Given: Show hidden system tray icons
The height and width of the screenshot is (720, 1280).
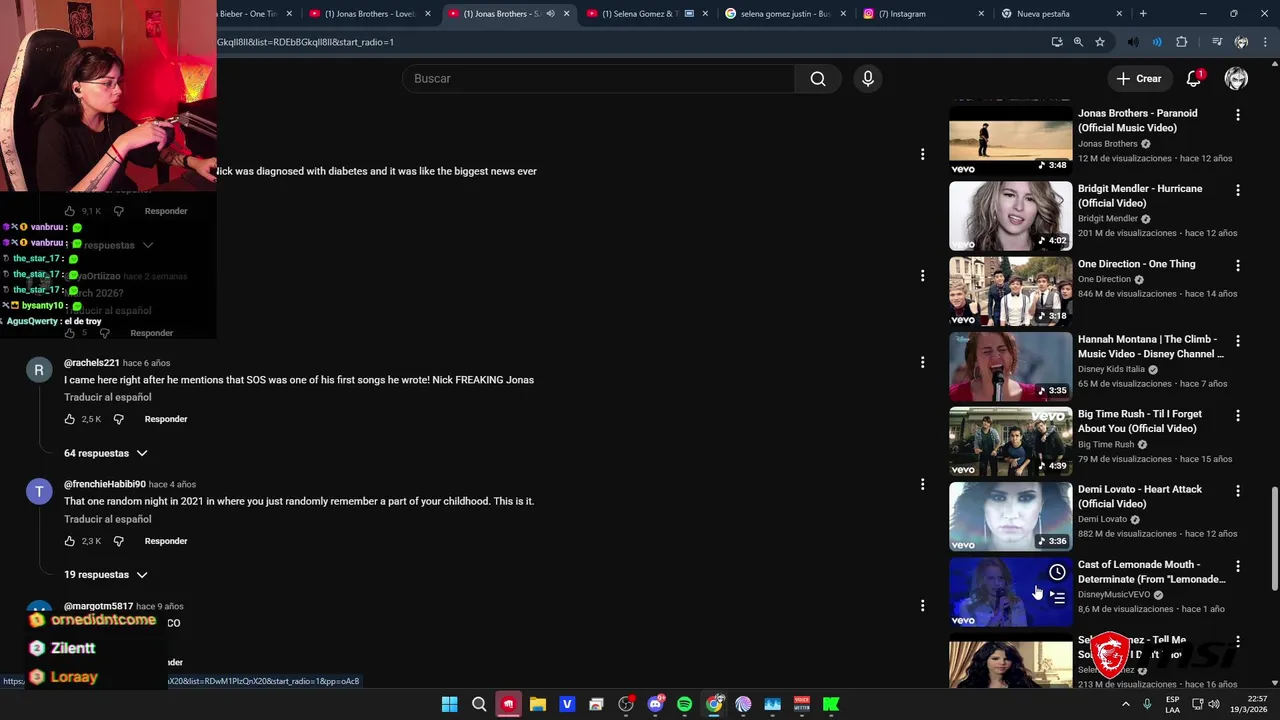Looking at the screenshot, I should [x=1126, y=704].
